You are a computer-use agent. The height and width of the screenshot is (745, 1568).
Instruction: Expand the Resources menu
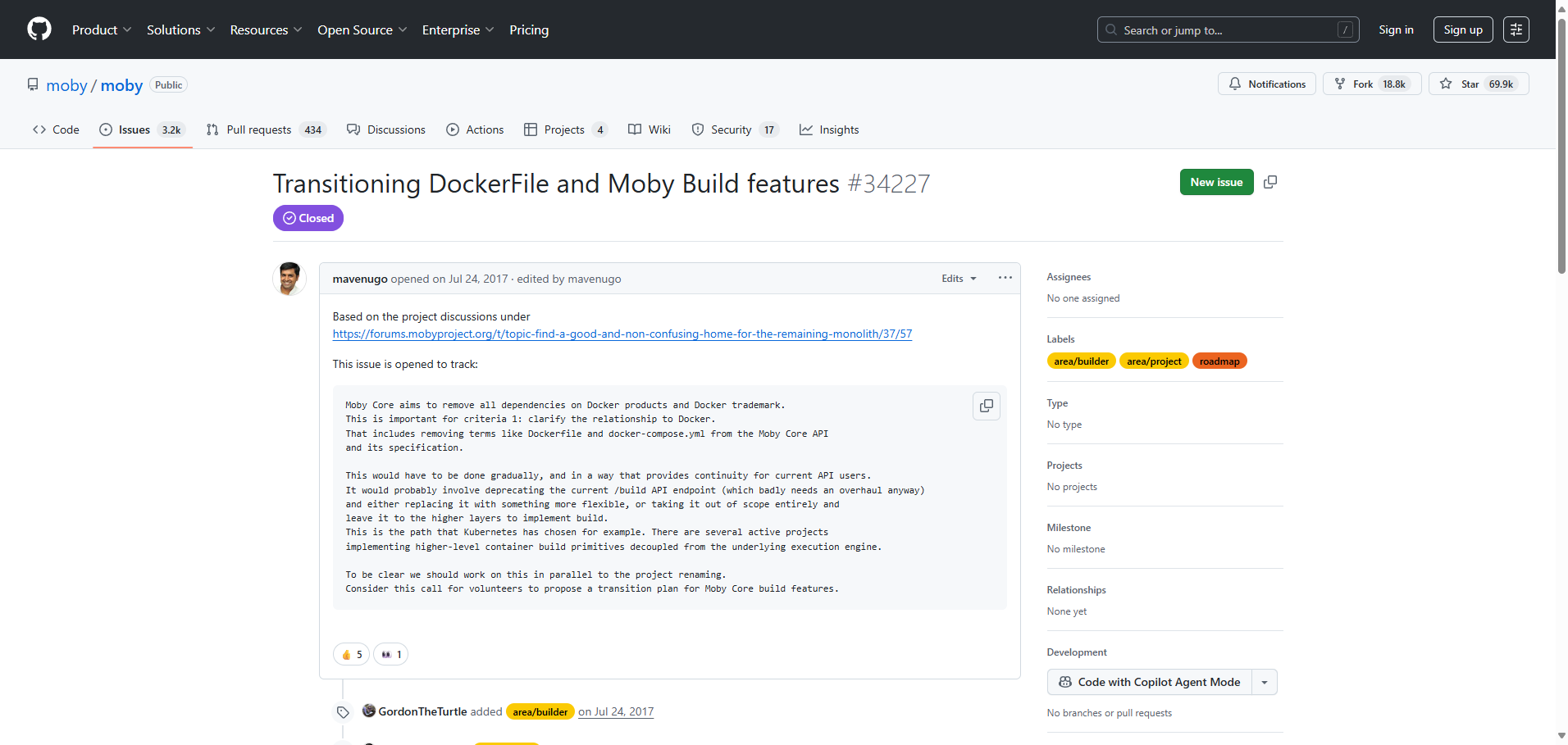click(x=267, y=30)
